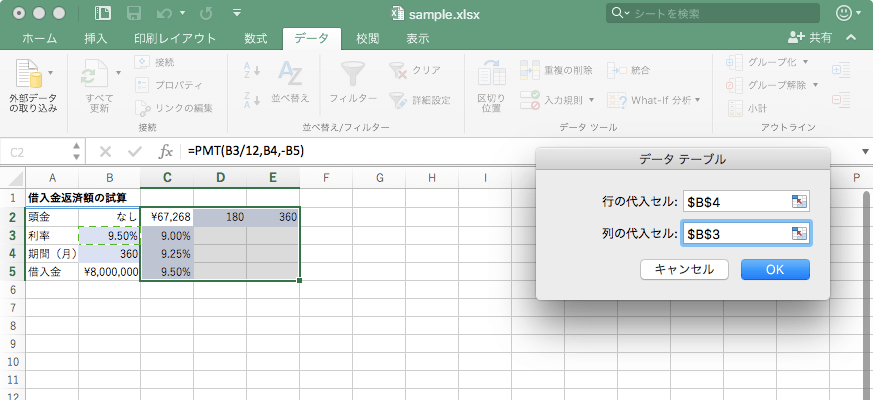Image resolution: width=873 pixels, height=400 pixels.
Task: Click the filter funnel icon
Action: pyautogui.click(x=352, y=76)
